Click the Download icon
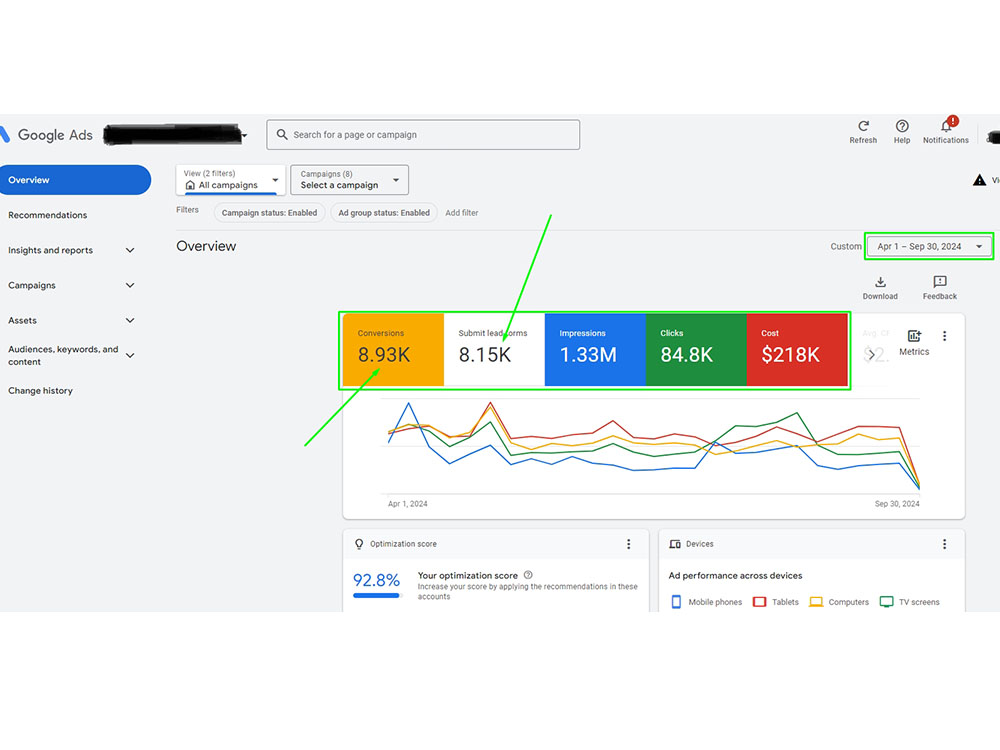 pos(880,282)
